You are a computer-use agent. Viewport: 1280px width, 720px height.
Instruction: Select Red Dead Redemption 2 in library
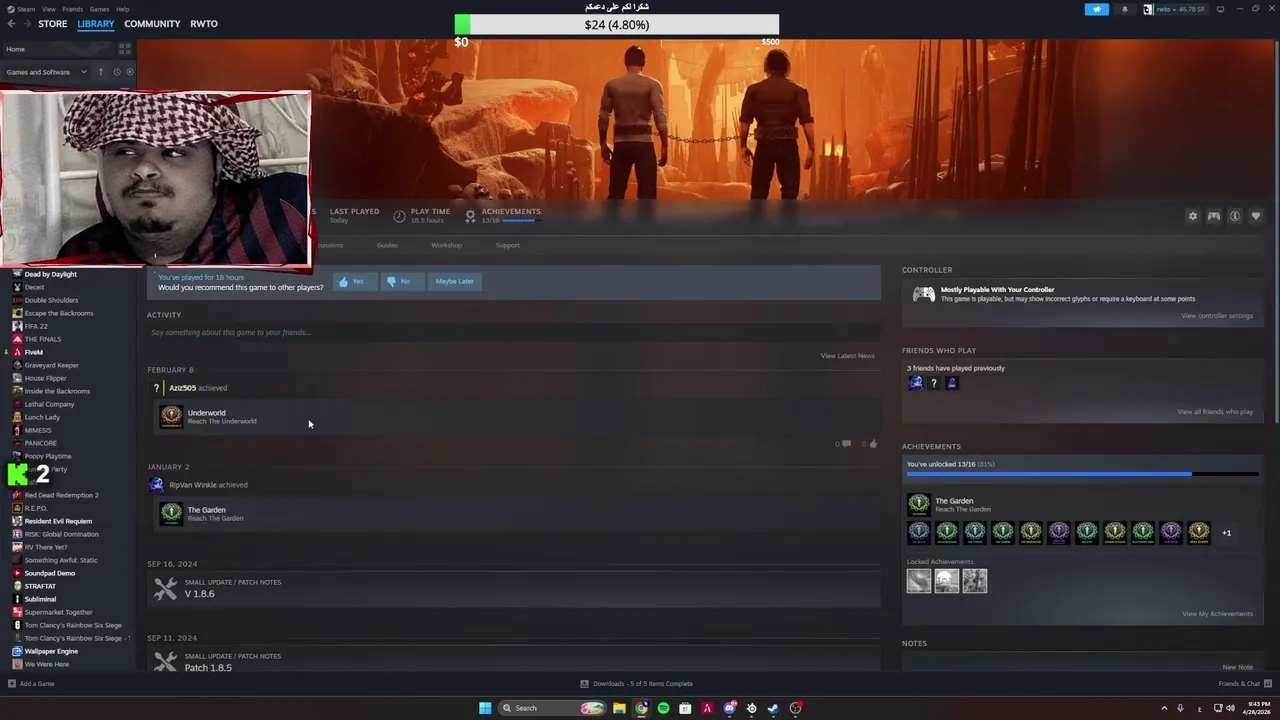[x=61, y=495]
